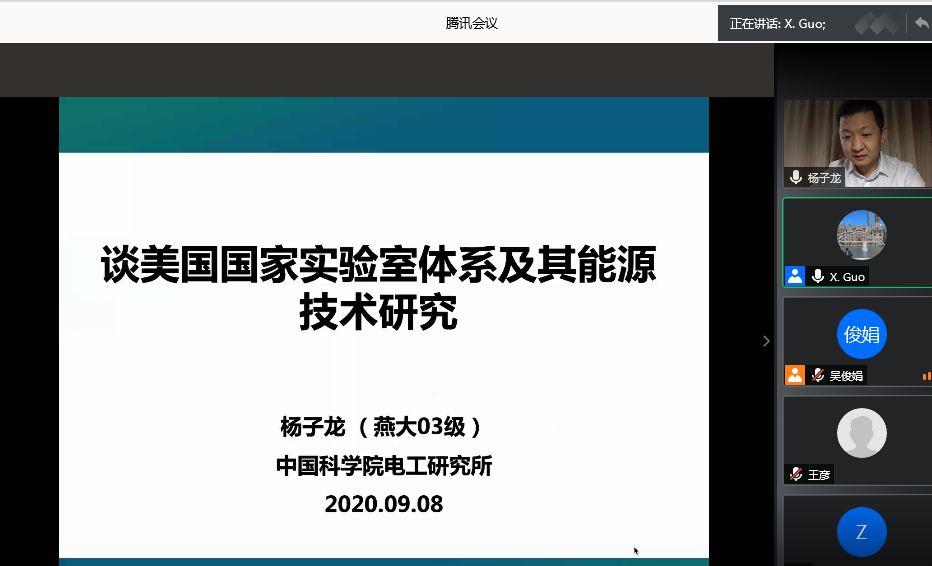
Task: Click the orange person badge beside 吴俊娟
Action: 795,375
